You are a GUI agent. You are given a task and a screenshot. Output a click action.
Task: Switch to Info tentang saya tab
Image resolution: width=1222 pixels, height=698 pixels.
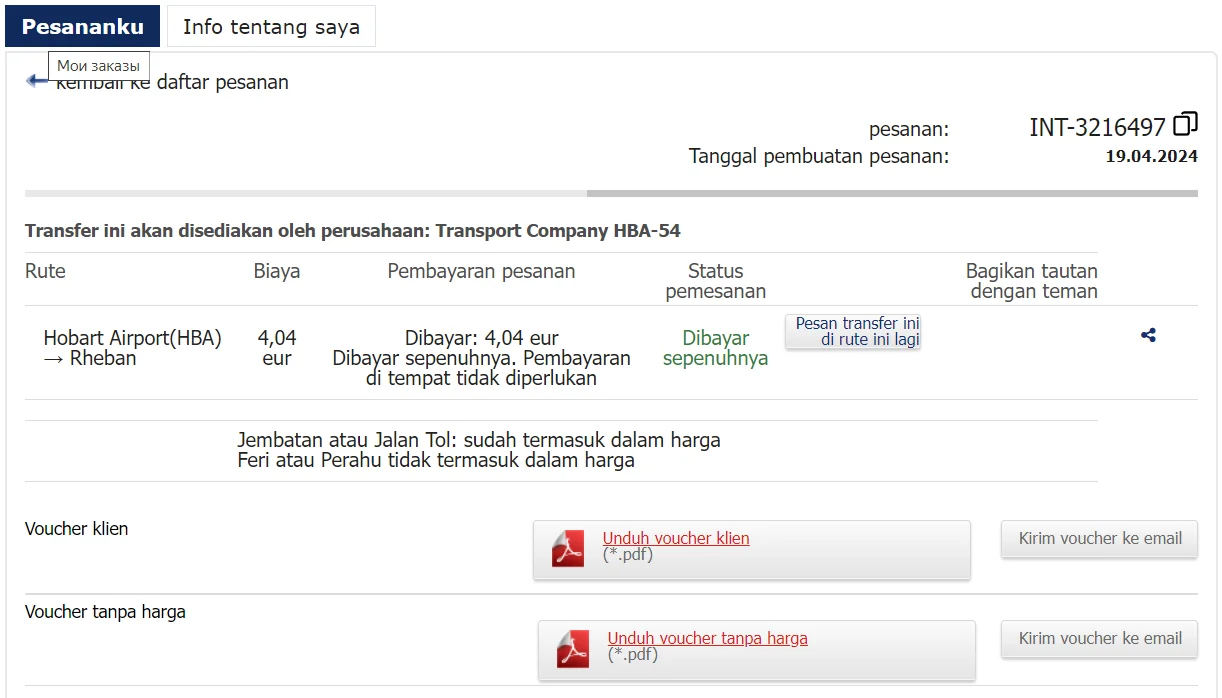pyautogui.click(x=271, y=27)
